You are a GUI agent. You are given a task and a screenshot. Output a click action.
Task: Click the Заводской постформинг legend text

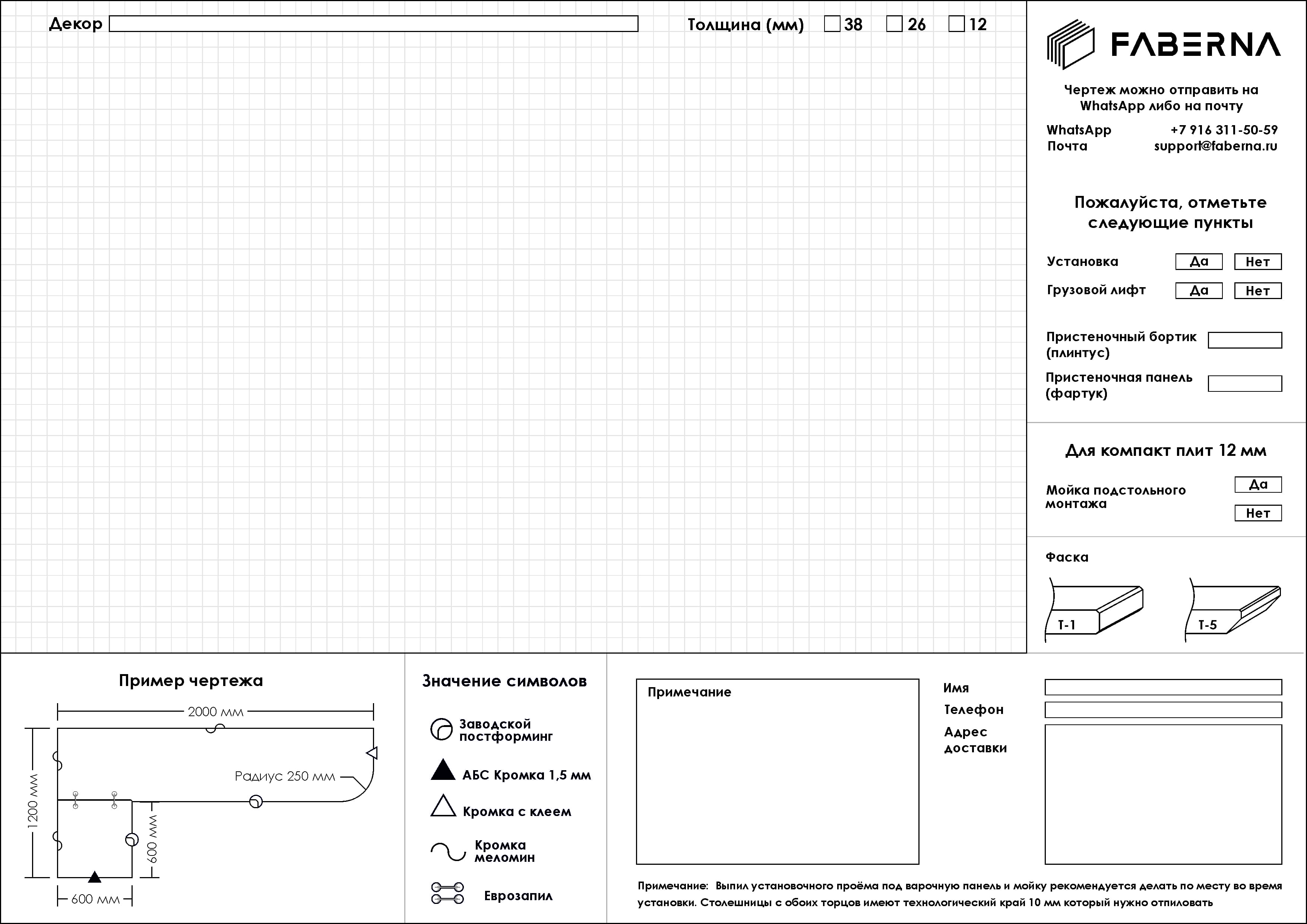pos(506,730)
